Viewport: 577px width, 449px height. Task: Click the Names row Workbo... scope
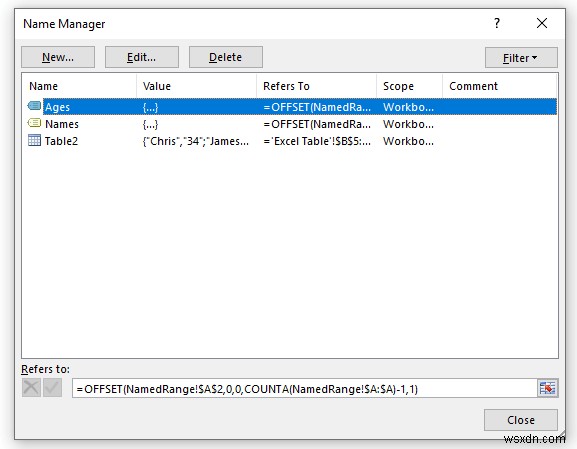[x=408, y=124]
